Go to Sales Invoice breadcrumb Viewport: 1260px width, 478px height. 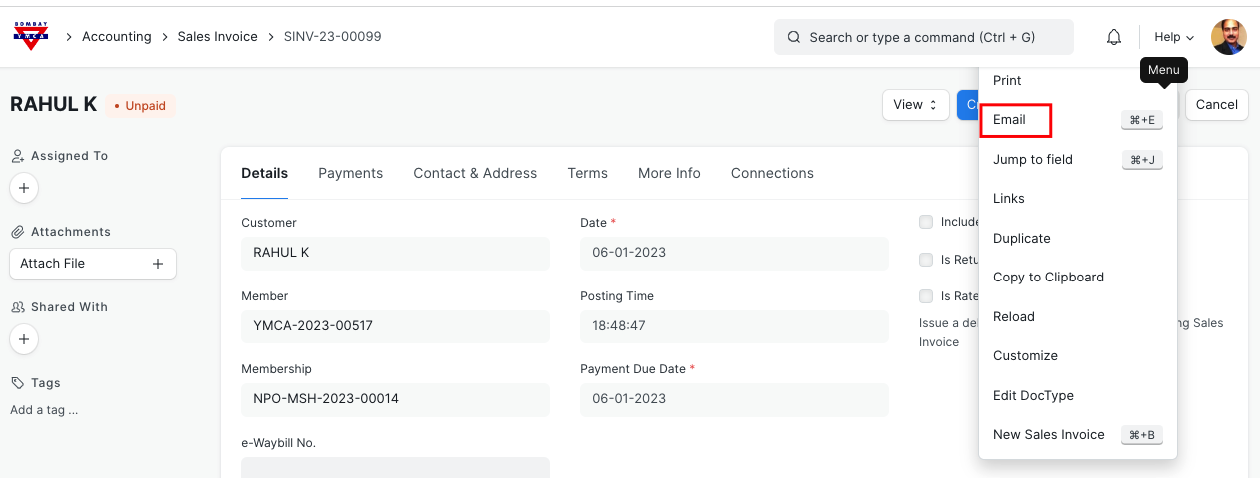217,37
